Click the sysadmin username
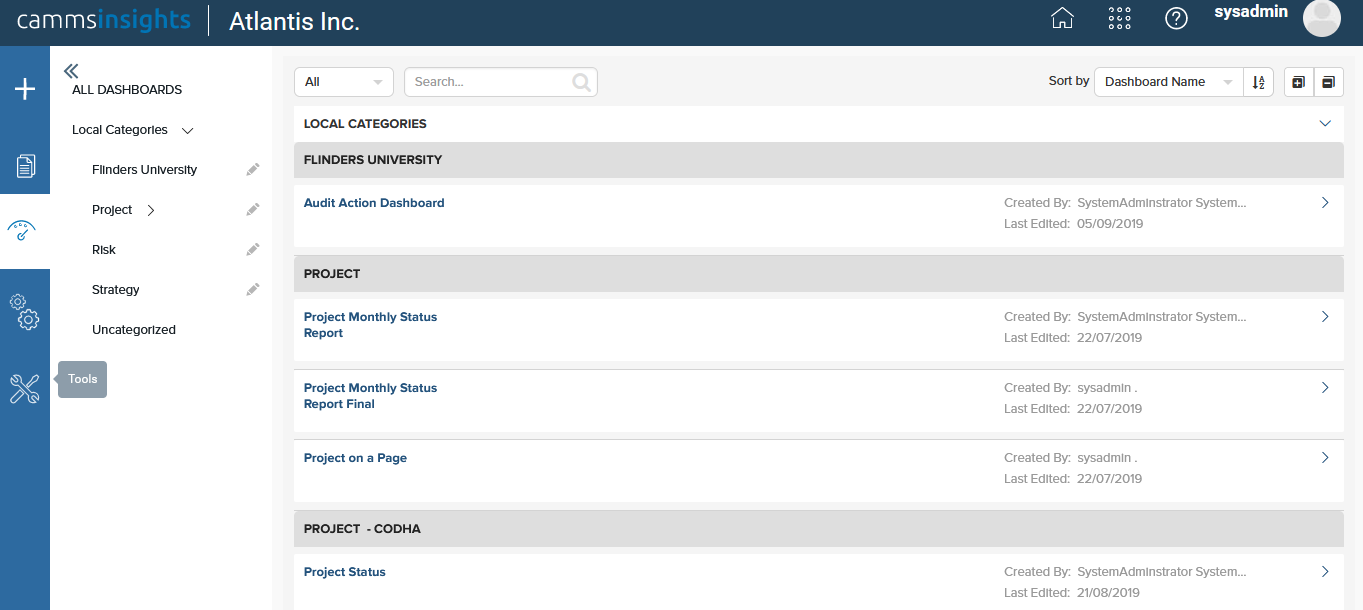This screenshot has width=1363, height=610. point(1251,12)
